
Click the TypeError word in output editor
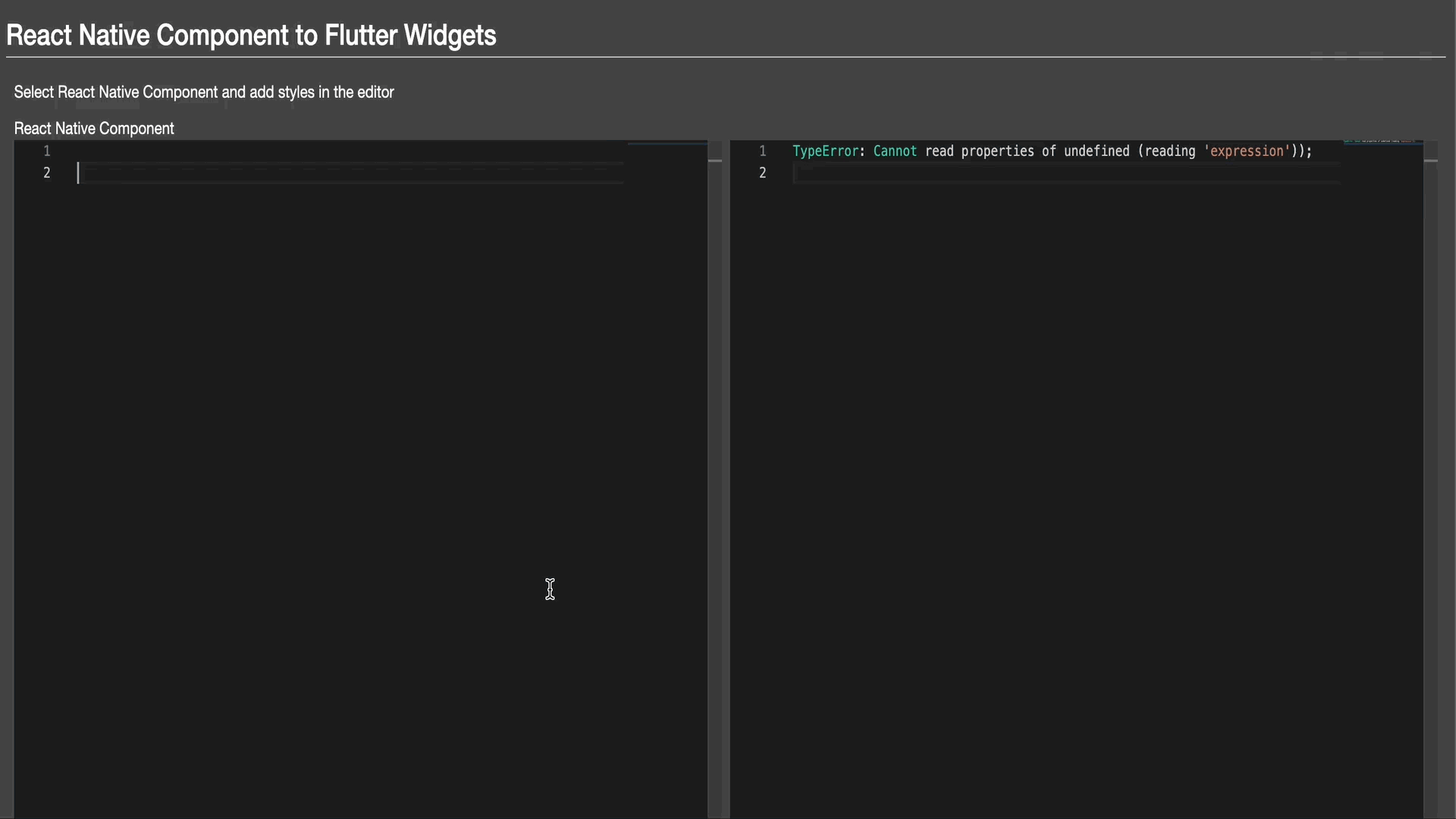[x=825, y=151]
